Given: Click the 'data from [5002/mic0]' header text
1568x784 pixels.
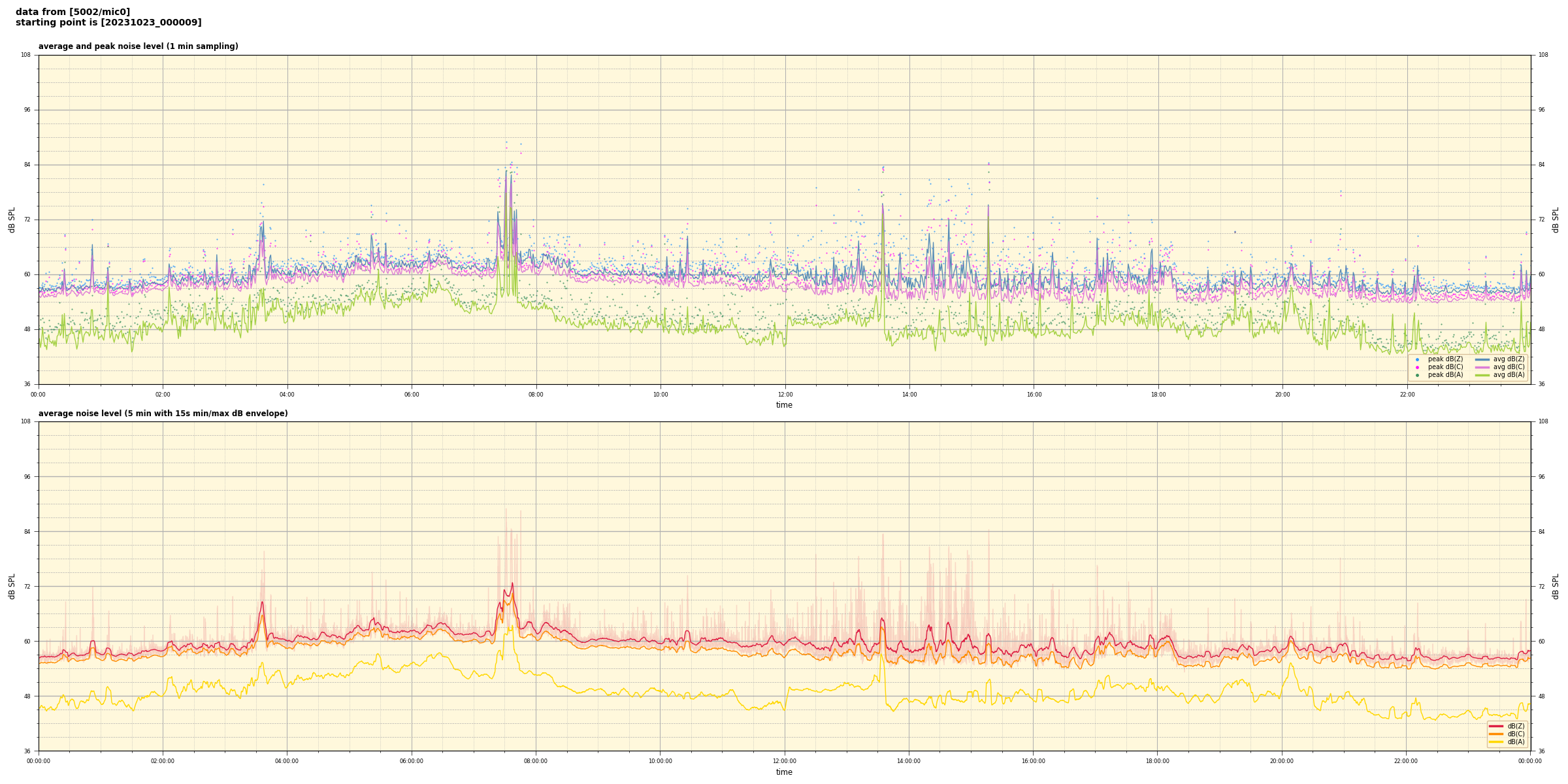Looking at the screenshot, I should pyautogui.click(x=73, y=12).
